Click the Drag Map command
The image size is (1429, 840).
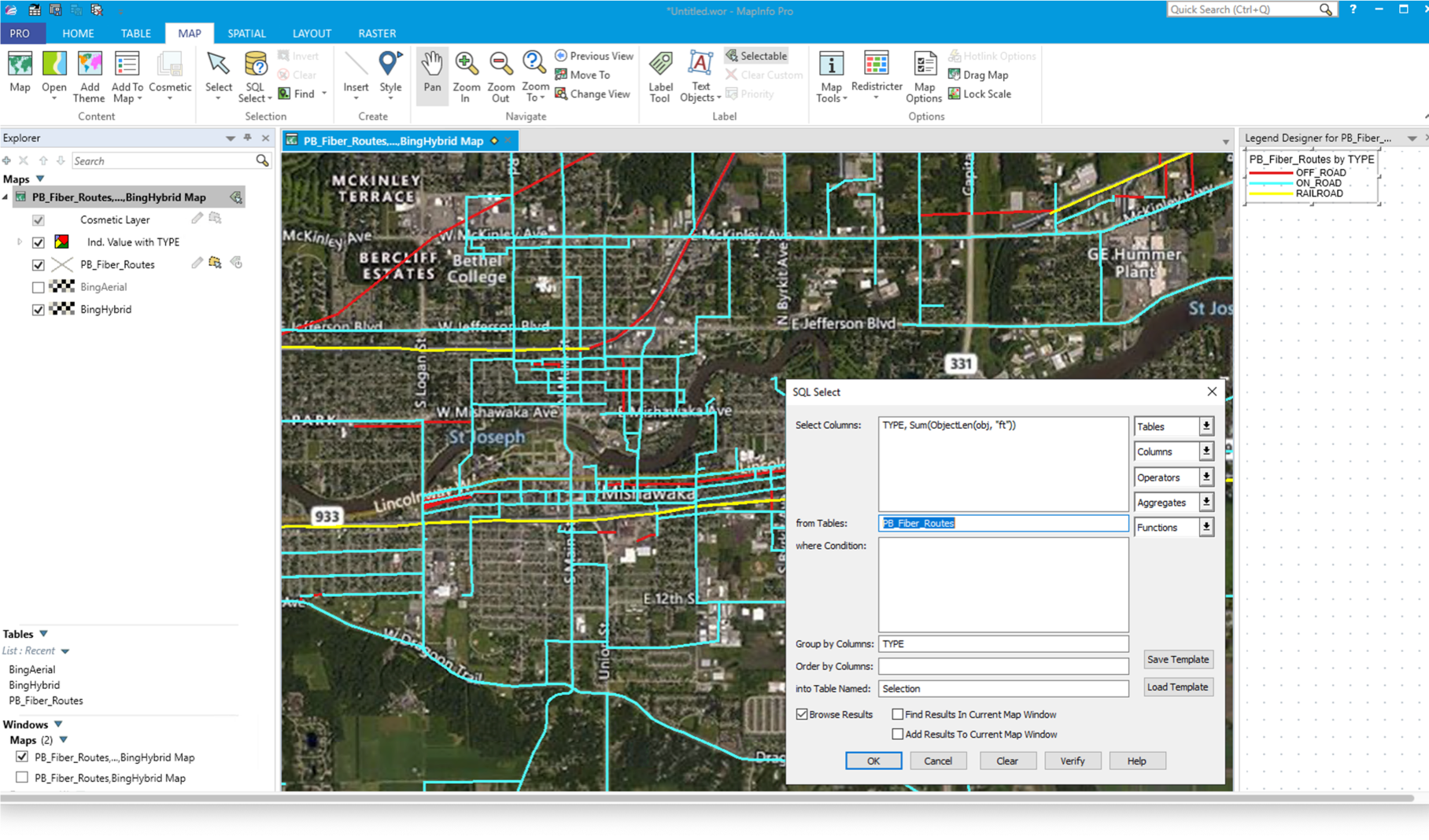[978, 75]
